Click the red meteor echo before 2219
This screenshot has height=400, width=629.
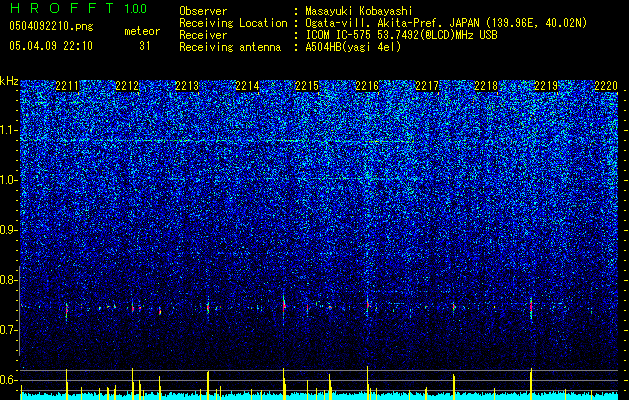(x=531, y=307)
